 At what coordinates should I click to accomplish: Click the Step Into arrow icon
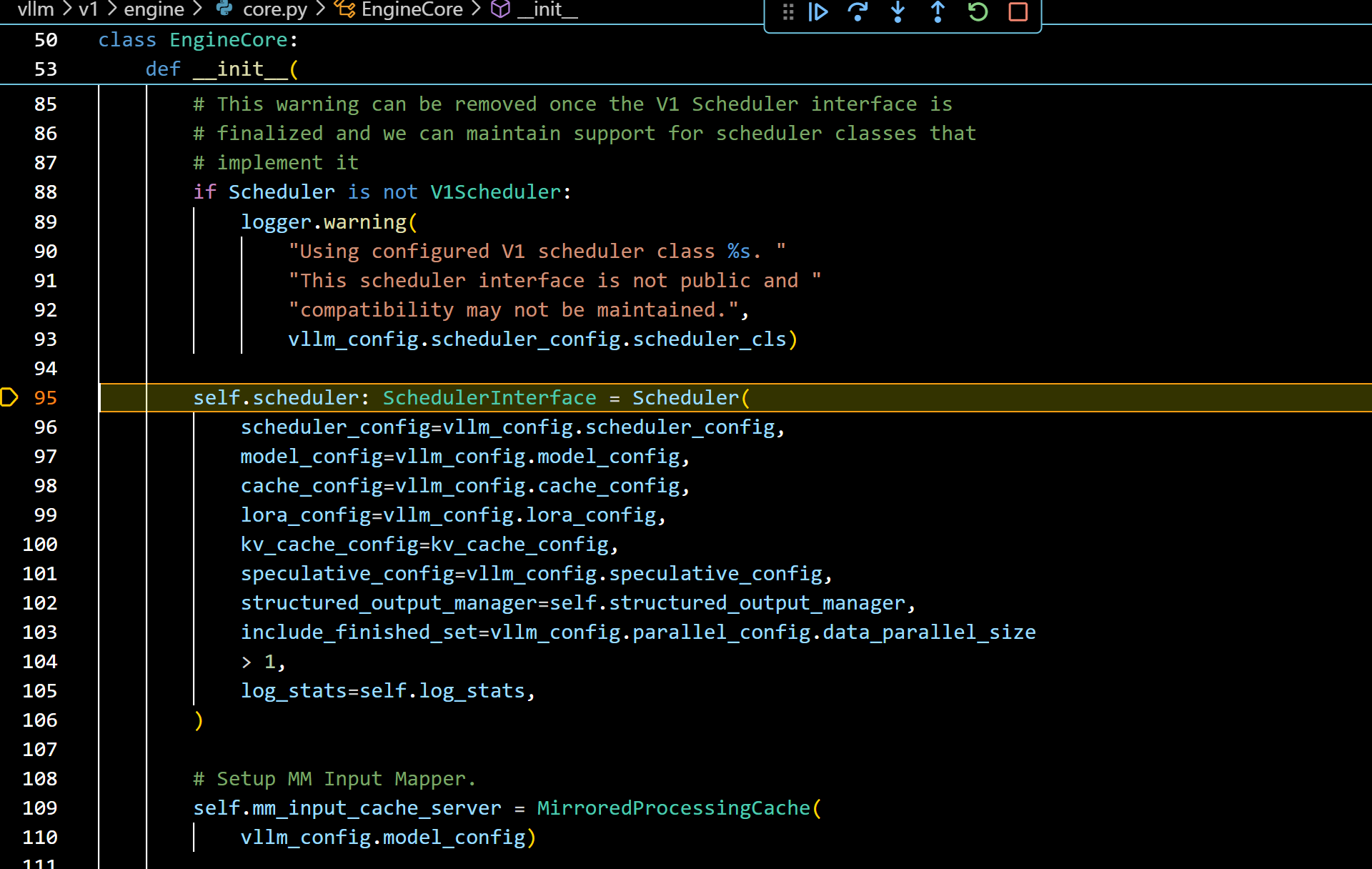pyautogui.click(x=898, y=12)
